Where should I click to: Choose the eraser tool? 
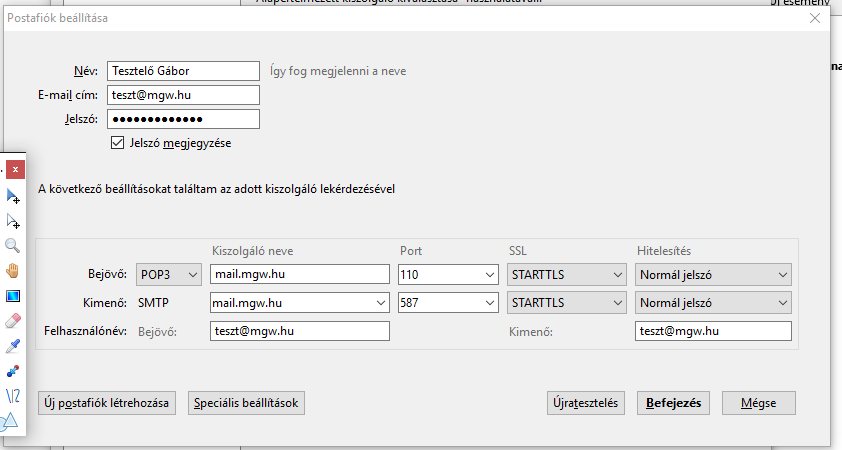pyautogui.click(x=14, y=321)
